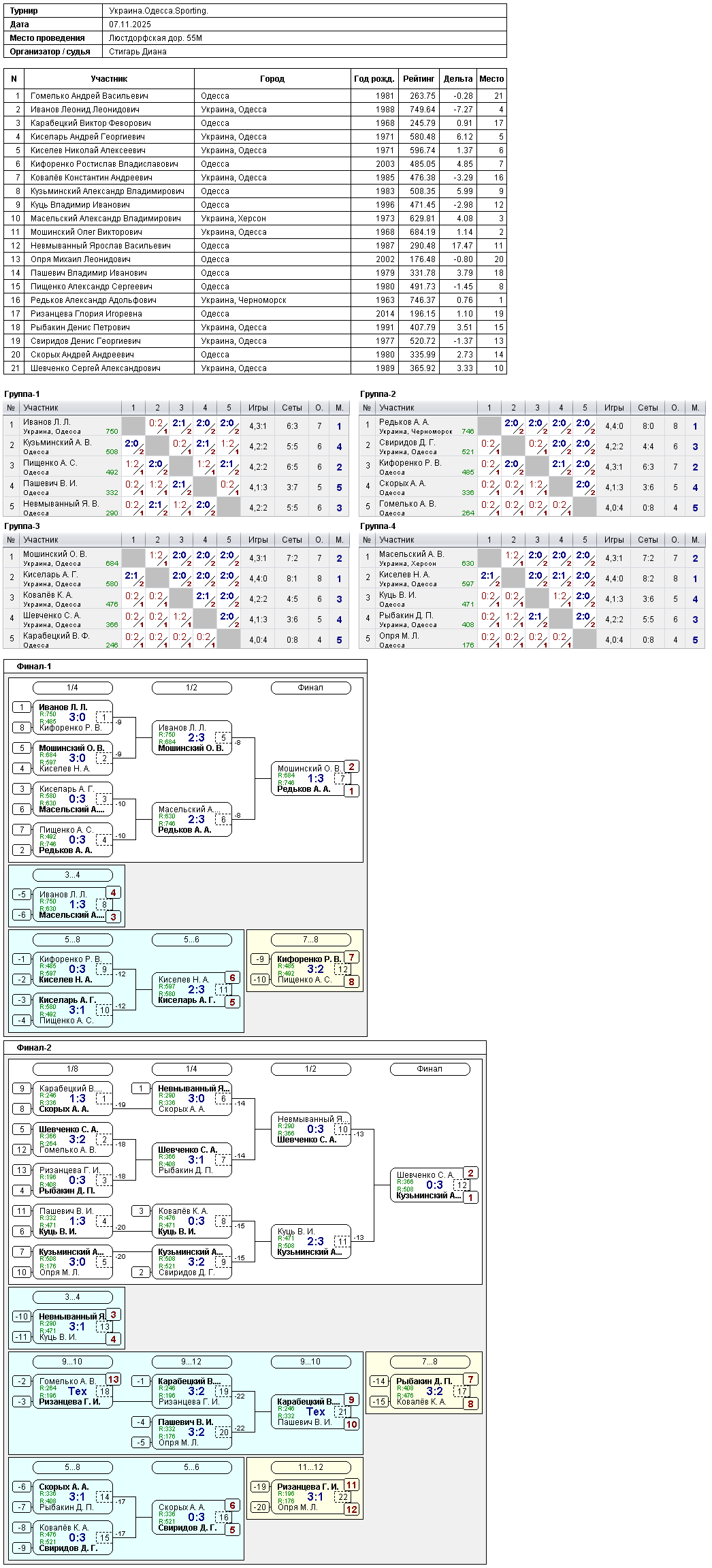Click place badge 13 next to Гомелько А. В.

pyautogui.click(x=113, y=1379)
